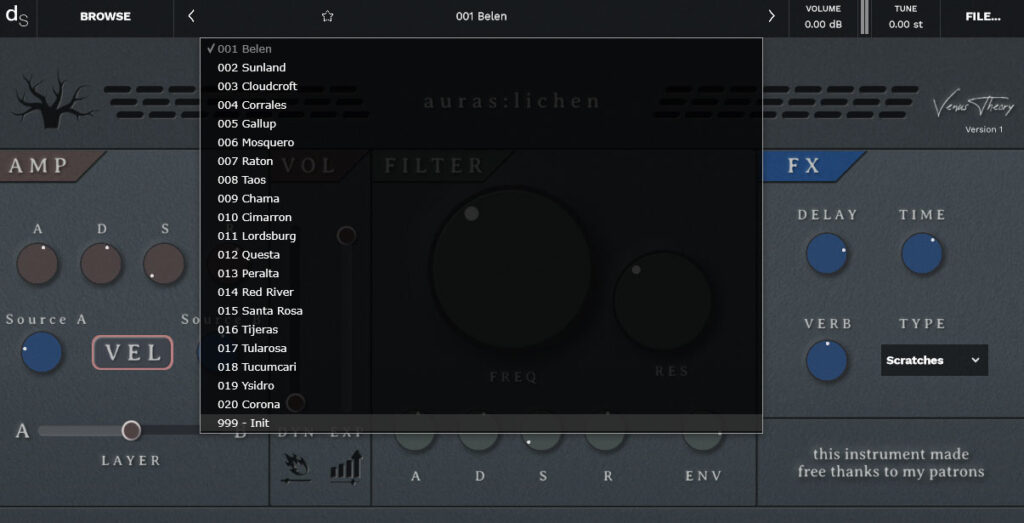Open the preset name dropdown 001 Belen
This screenshot has height=523, width=1024.
click(481, 16)
